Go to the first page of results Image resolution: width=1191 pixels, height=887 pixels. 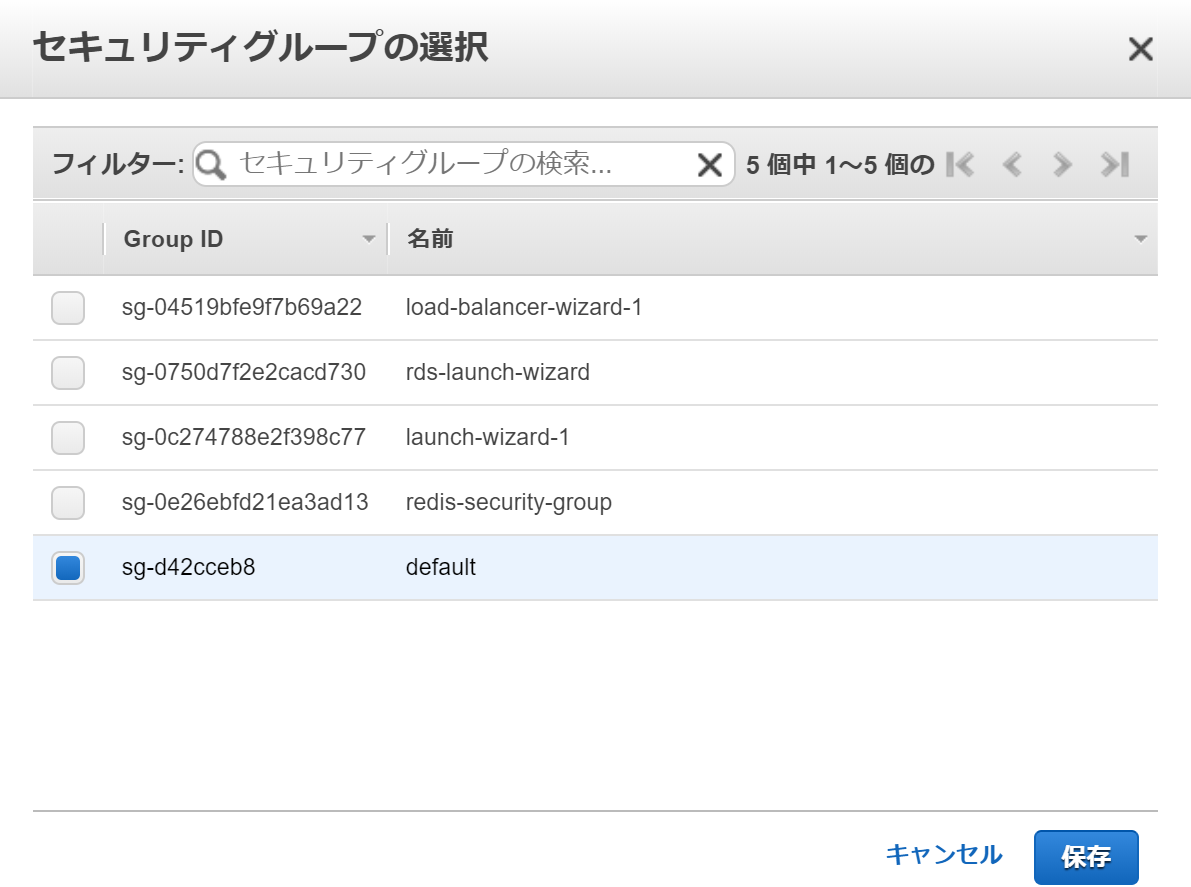pyautogui.click(x=959, y=165)
